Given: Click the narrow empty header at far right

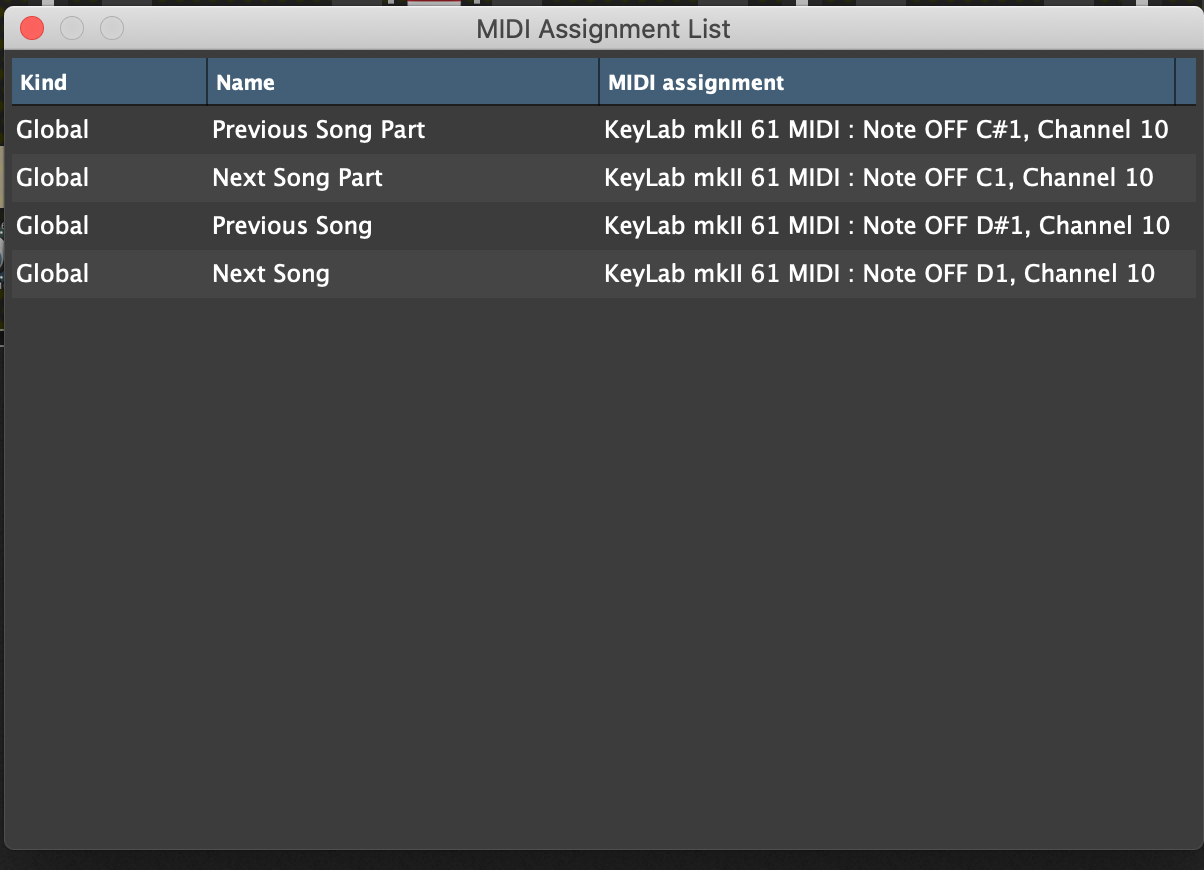Looking at the screenshot, I should click(x=1186, y=82).
